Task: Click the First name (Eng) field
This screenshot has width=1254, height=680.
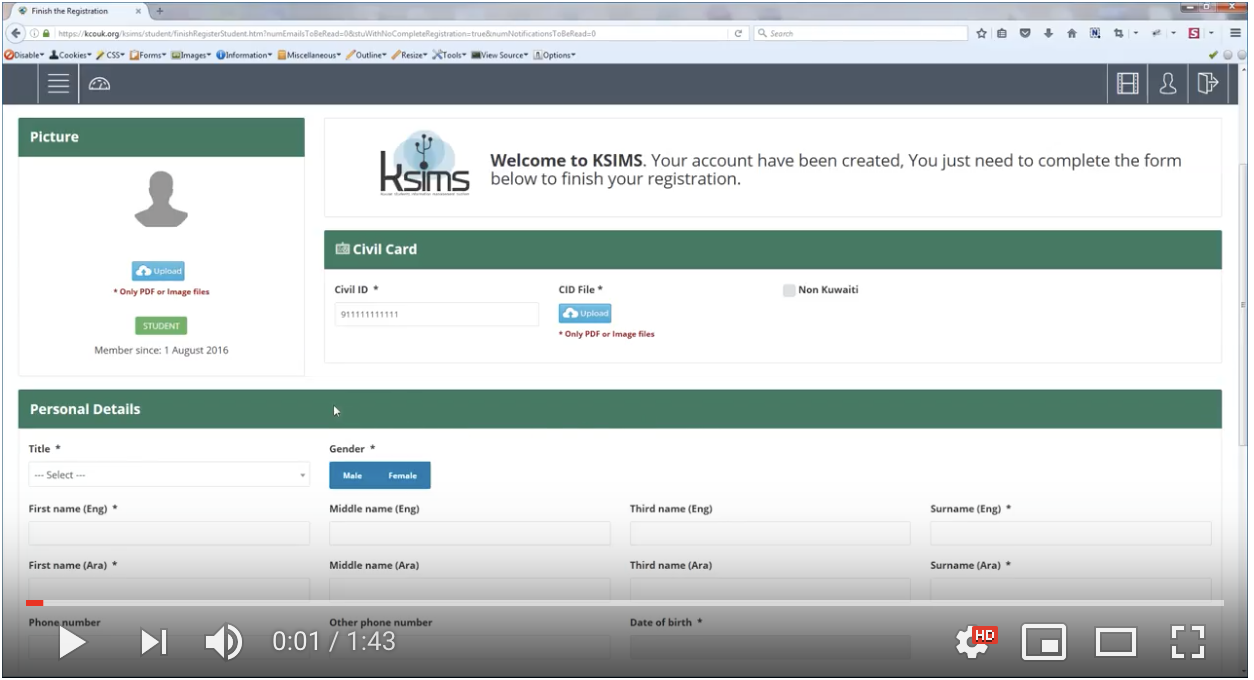Action: click(169, 533)
